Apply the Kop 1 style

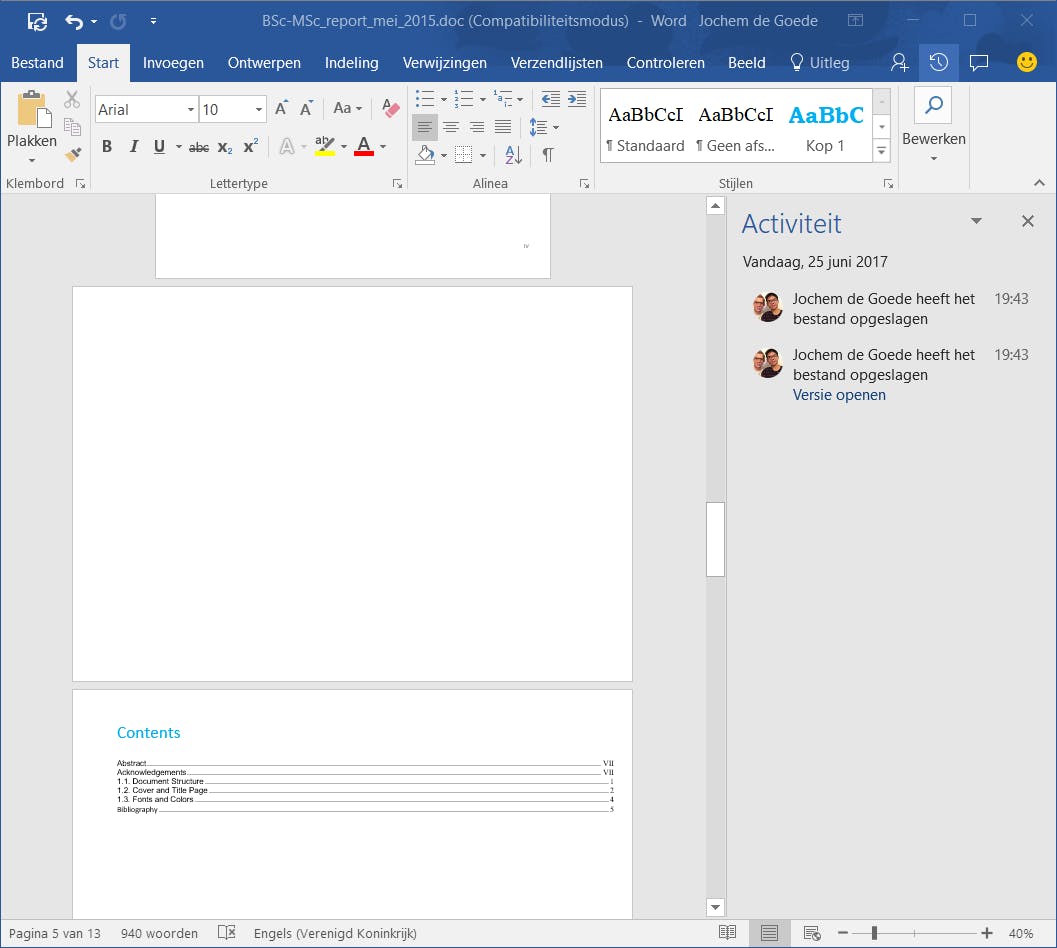[825, 127]
